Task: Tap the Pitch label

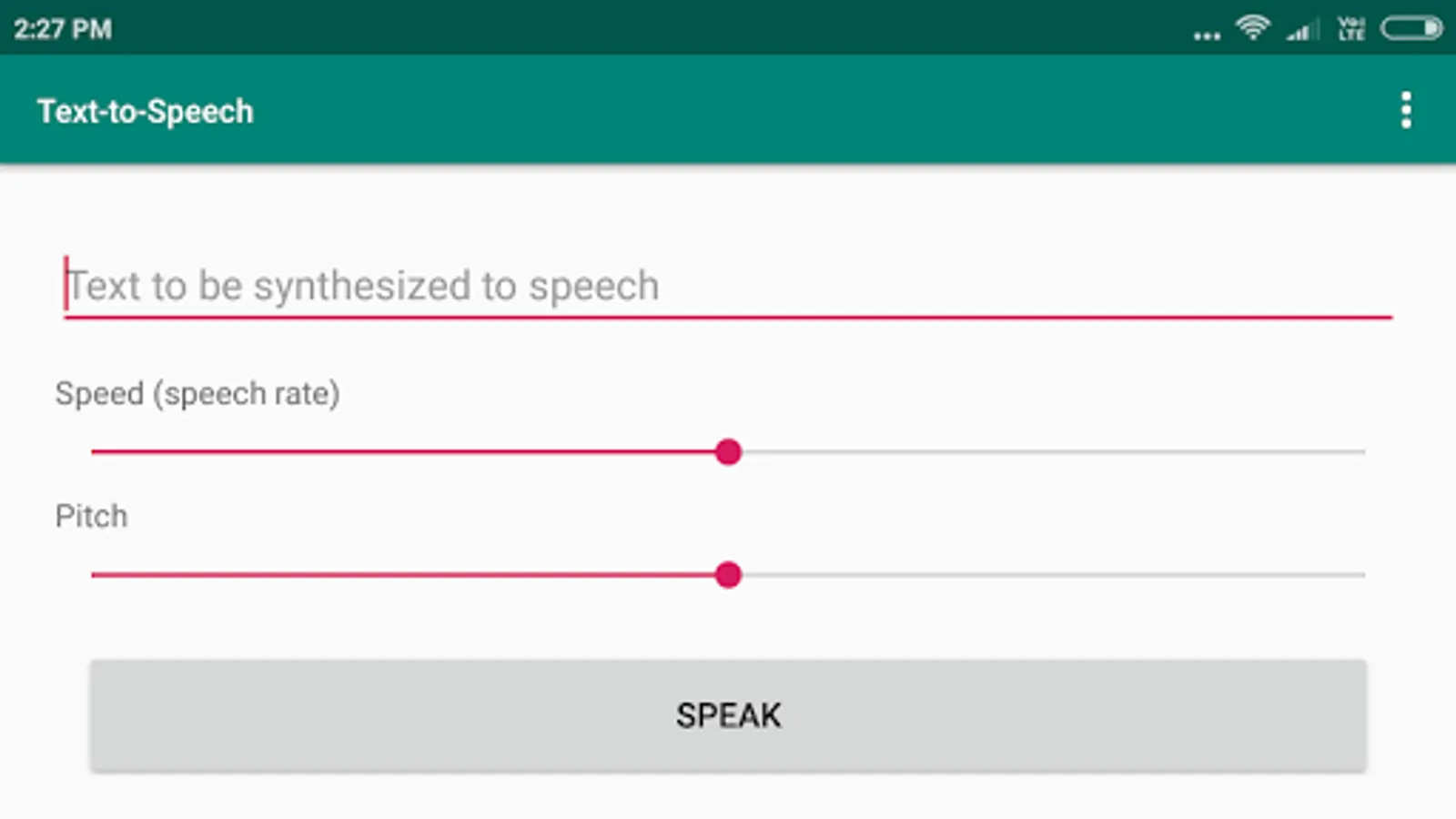Action: (x=91, y=516)
